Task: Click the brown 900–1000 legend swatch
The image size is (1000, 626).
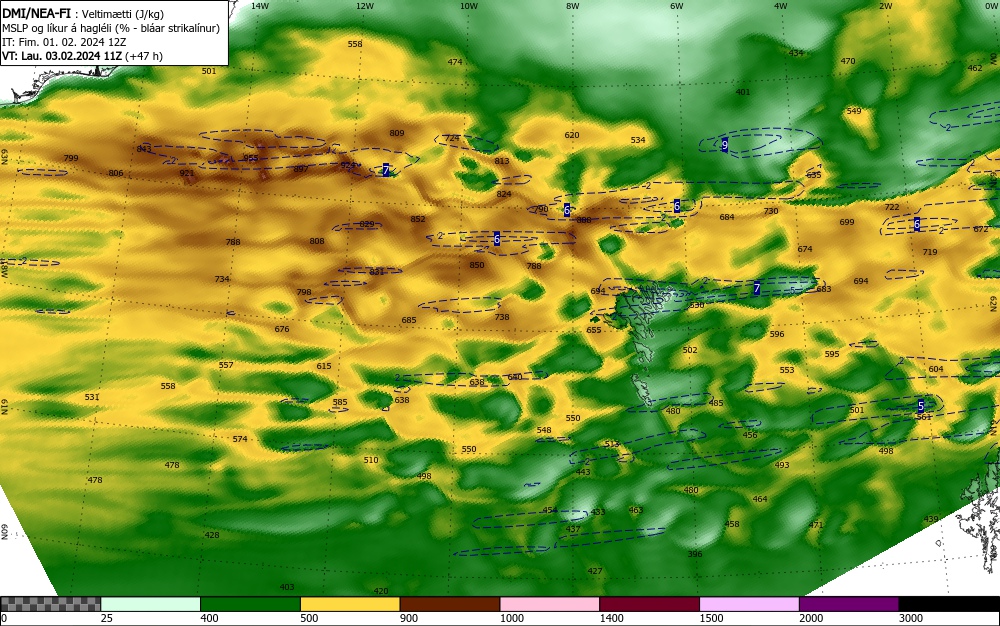Action: click(x=450, y=604)
